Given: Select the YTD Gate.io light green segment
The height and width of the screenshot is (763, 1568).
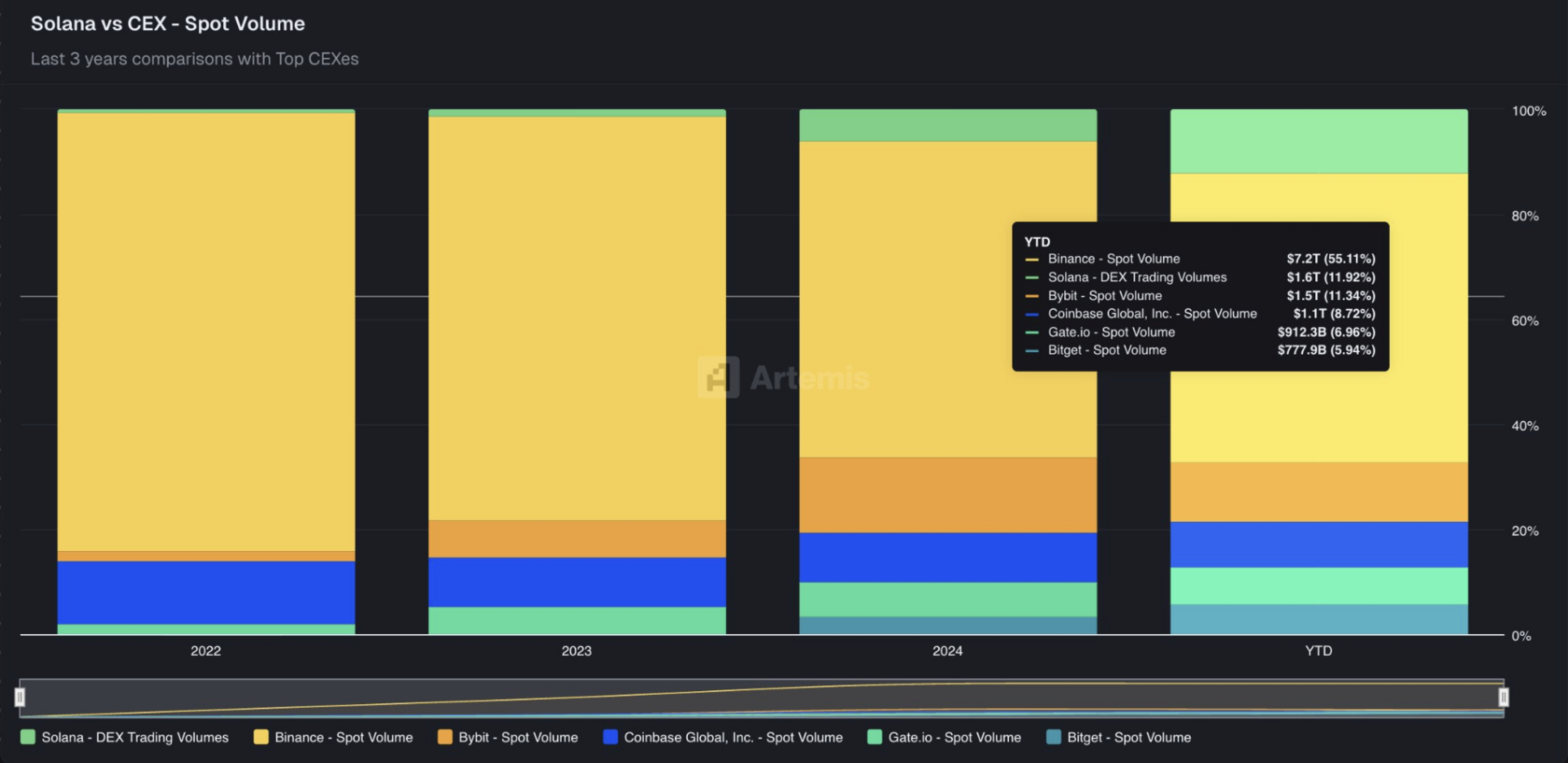Looking at the screenshot, I should (1319, 586).
